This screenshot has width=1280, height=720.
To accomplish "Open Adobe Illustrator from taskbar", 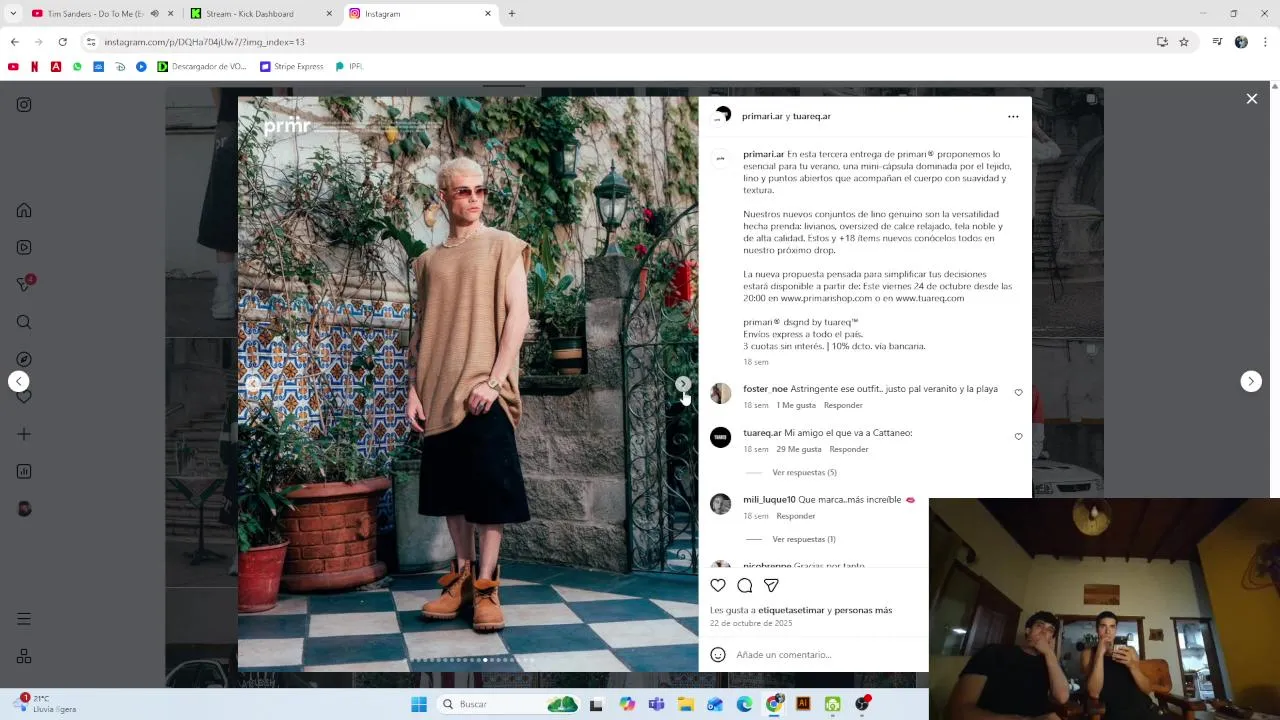I will (803, 704).
